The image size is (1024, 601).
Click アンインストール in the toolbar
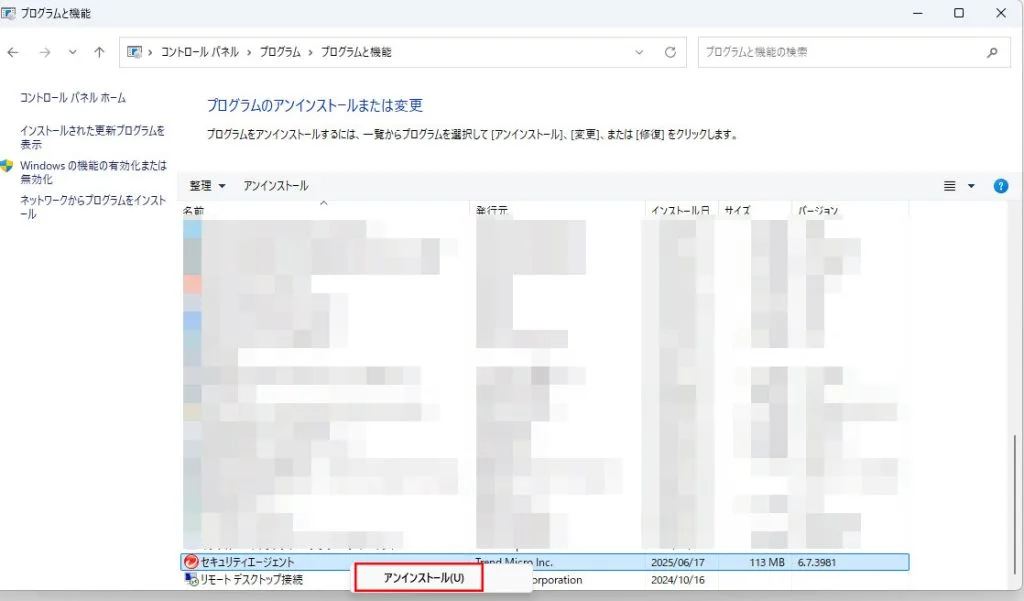[276, 186]
